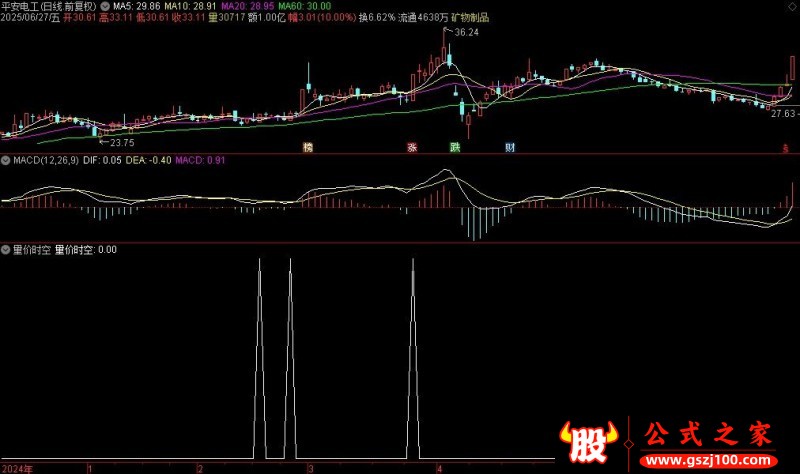
Task: Open the main chart indicator settings circle
Action: click(x=105, y=7)
